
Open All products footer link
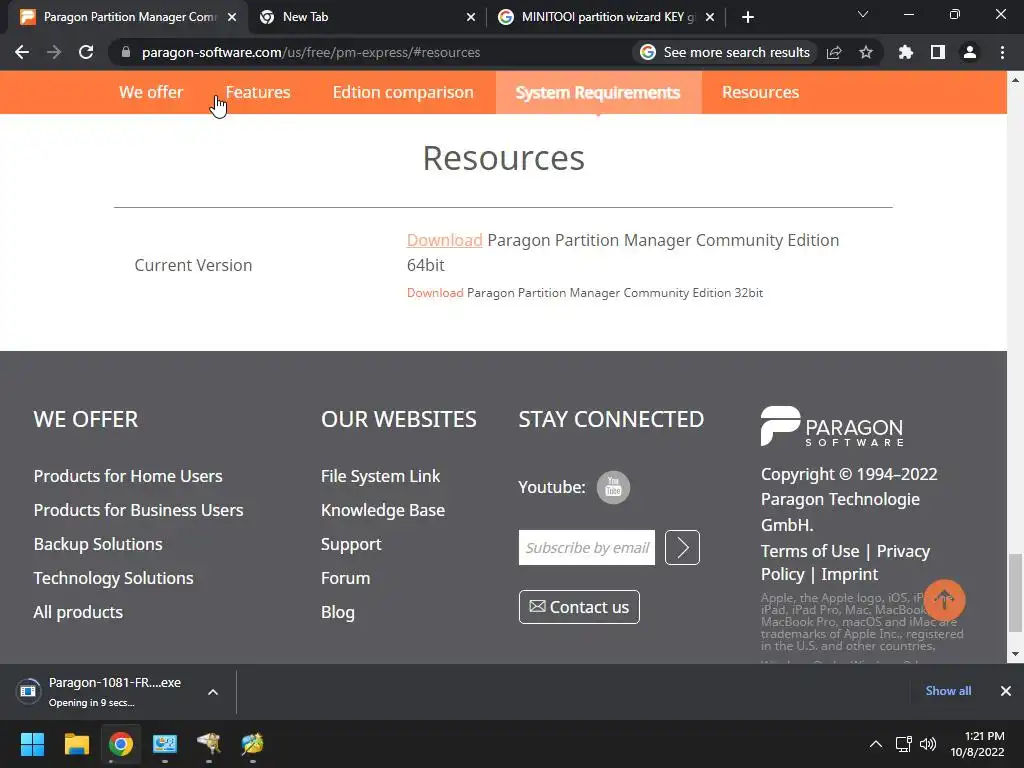(x=78, y=612)
